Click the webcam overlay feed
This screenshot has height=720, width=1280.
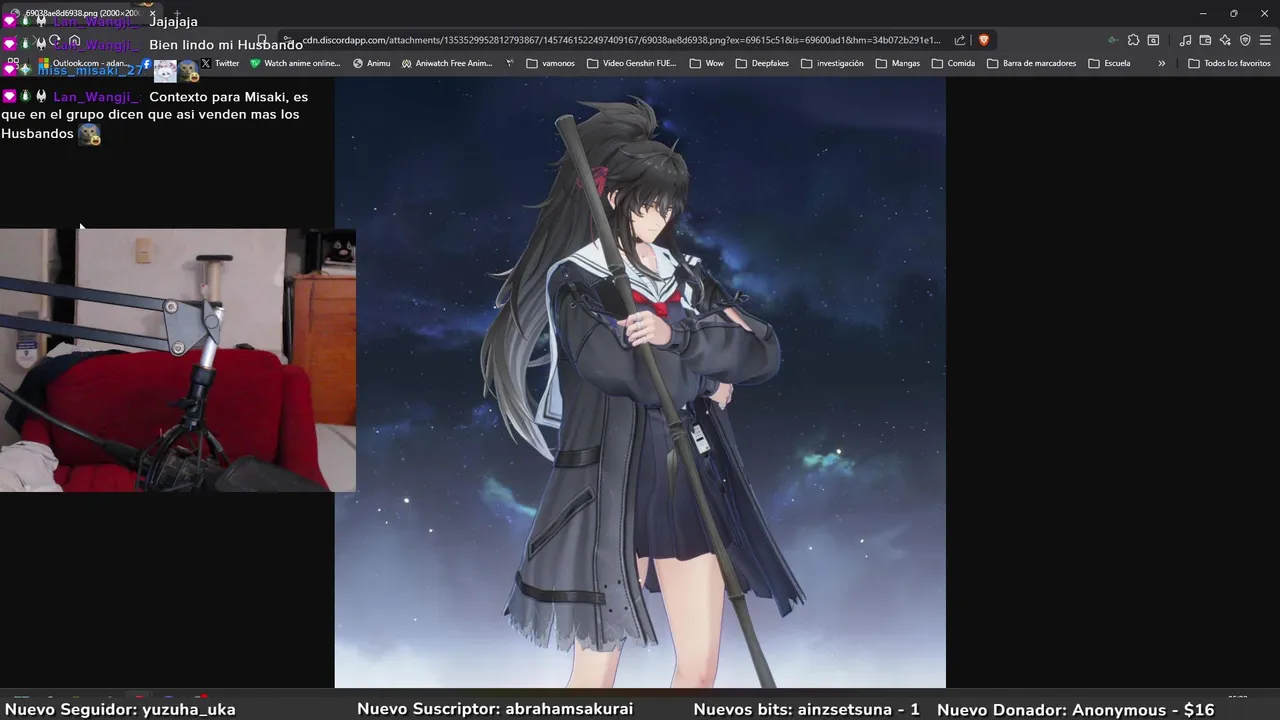click(178, 360)
